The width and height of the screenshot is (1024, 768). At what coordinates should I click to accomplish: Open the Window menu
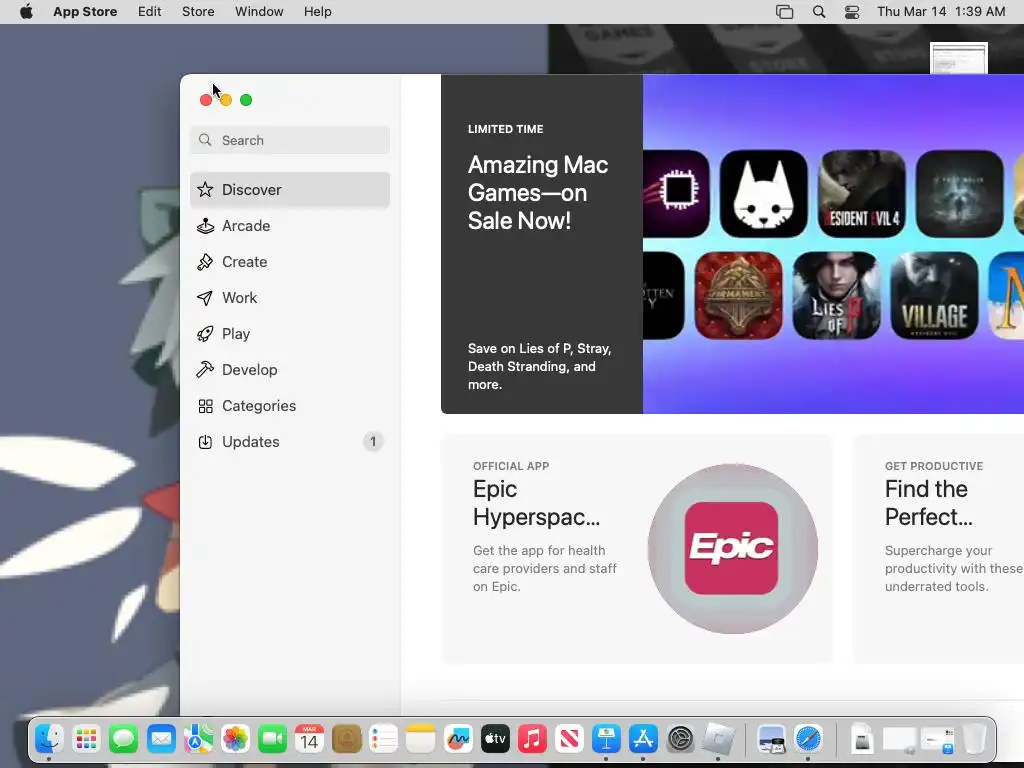[x=259, y=12]
